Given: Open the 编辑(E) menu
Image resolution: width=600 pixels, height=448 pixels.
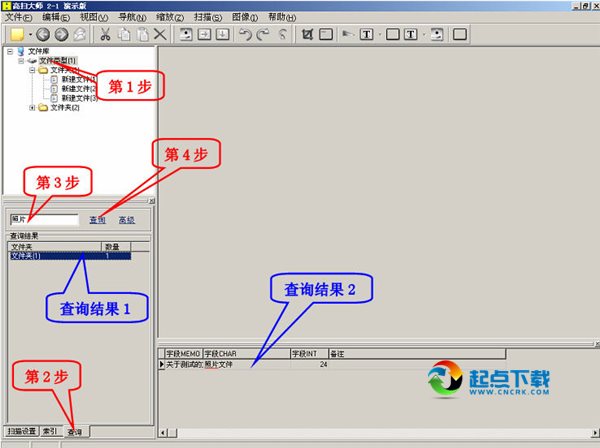Looking at the screenshot, I should [x=56, y=17].
